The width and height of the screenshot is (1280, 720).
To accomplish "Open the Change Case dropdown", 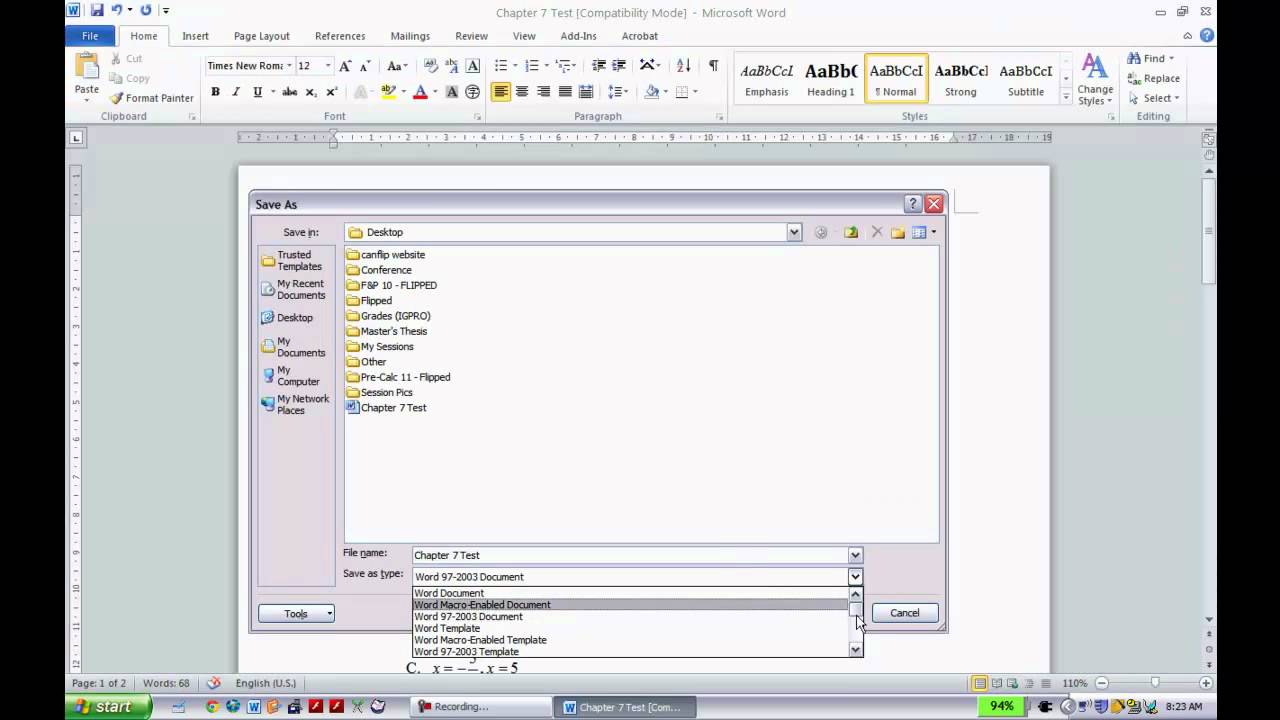I will tap(397, 66).
